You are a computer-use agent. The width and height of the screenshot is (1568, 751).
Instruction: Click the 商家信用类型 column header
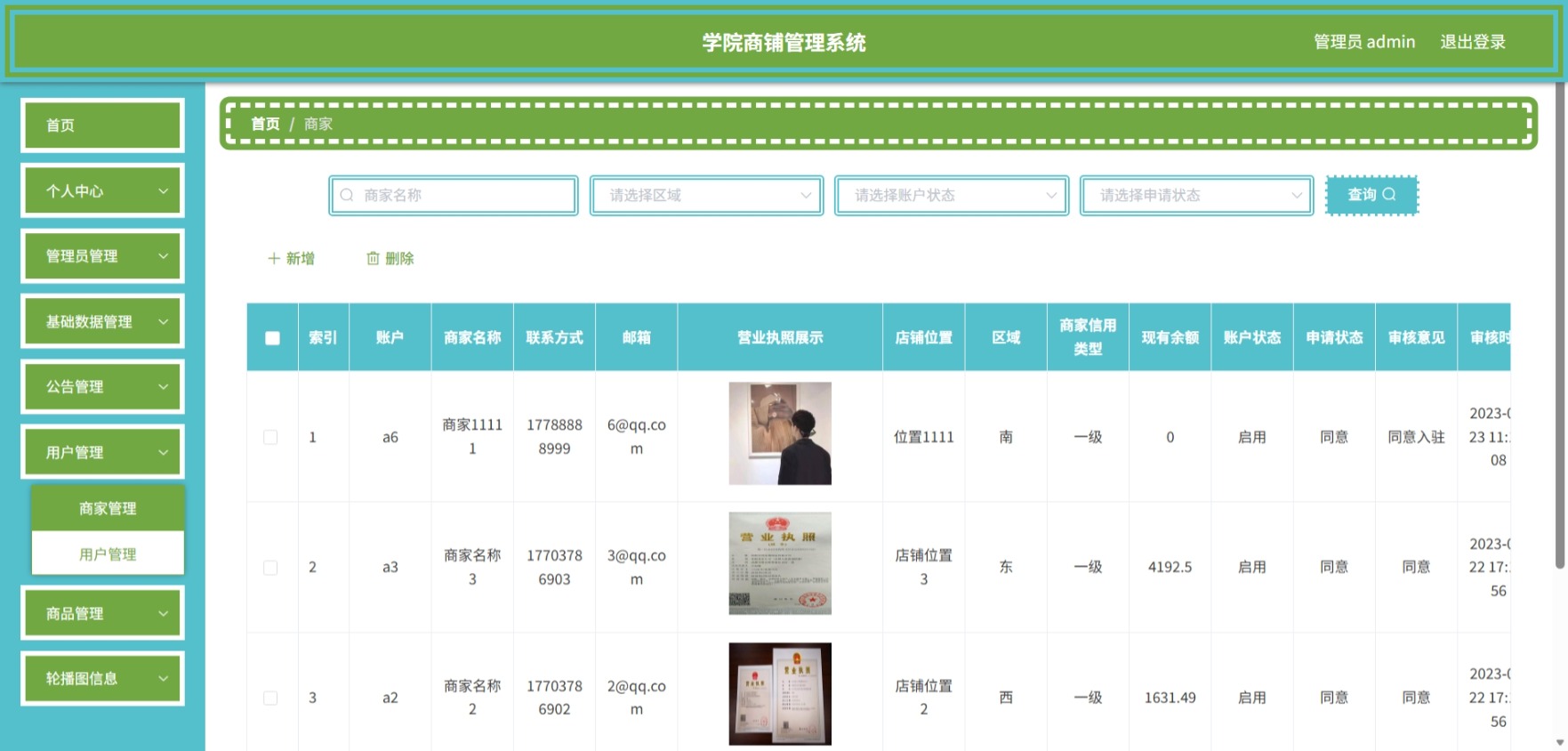pyautogui.click(x=1088, y=337)
